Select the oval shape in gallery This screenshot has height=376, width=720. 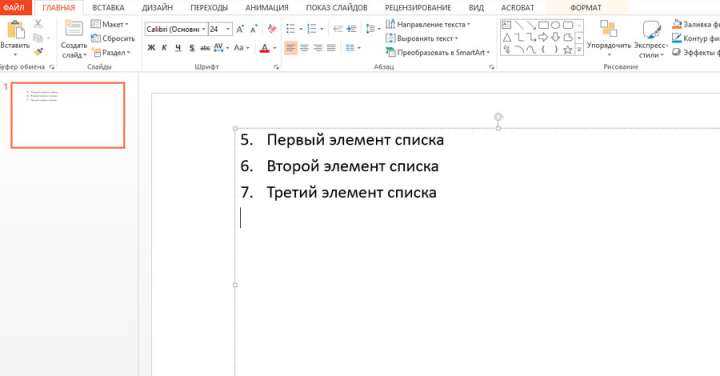[556, 25]
